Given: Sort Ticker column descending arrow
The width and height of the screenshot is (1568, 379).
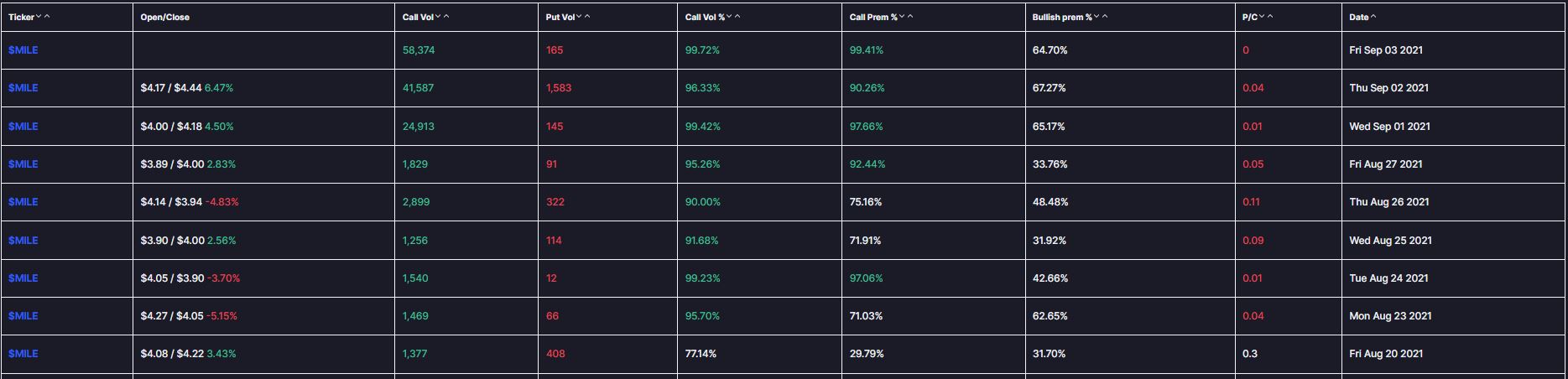Looking at the screenshot, I should [x=39, y=17].
